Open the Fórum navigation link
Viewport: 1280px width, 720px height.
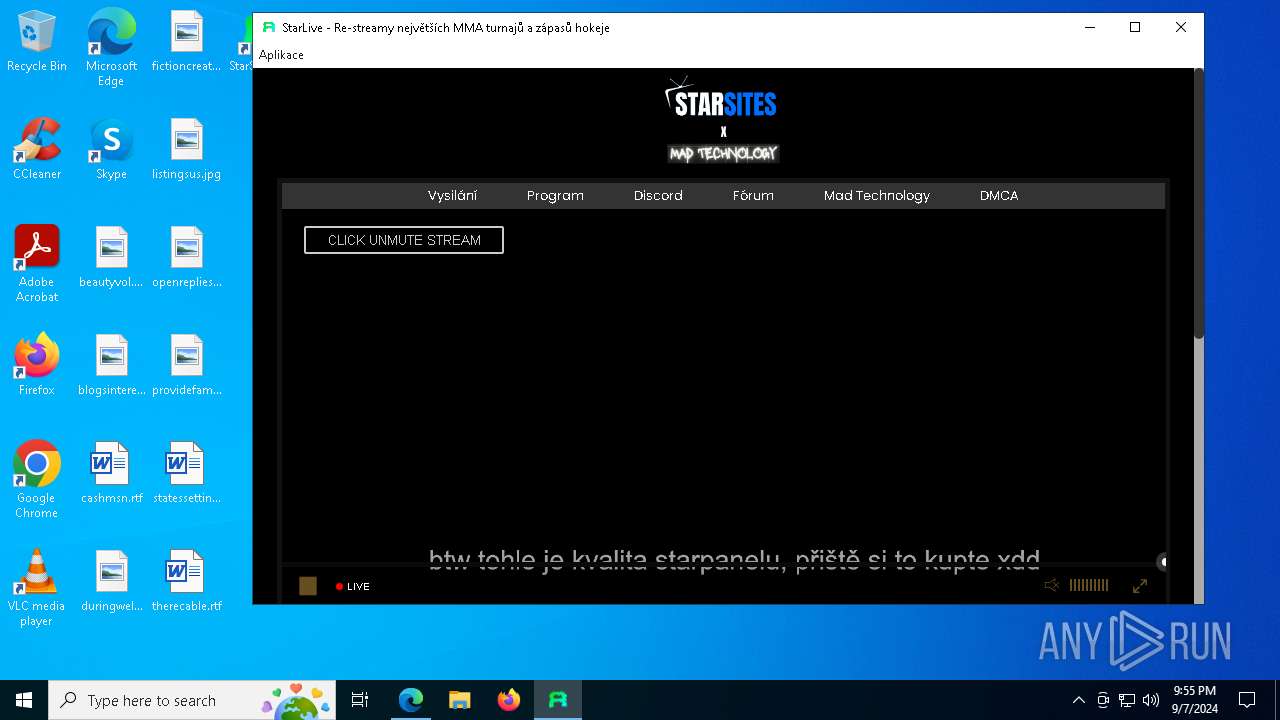coord(753,196)
